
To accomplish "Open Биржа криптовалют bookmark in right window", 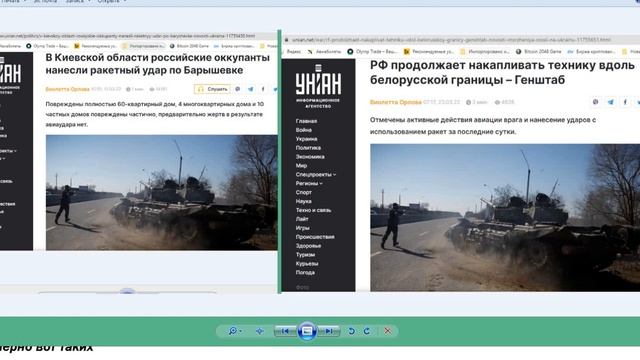I will click(x=591, y=52).
